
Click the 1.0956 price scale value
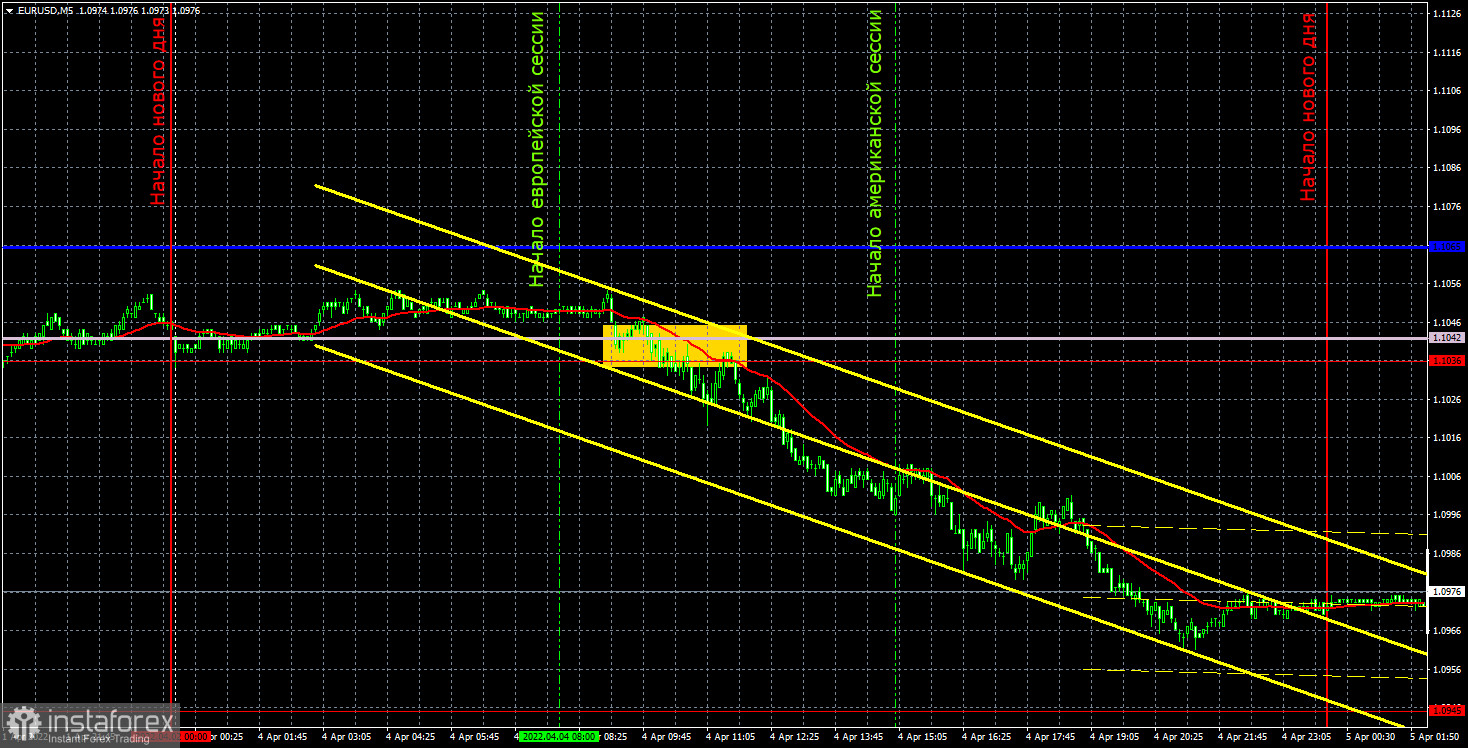point(1447,669)
